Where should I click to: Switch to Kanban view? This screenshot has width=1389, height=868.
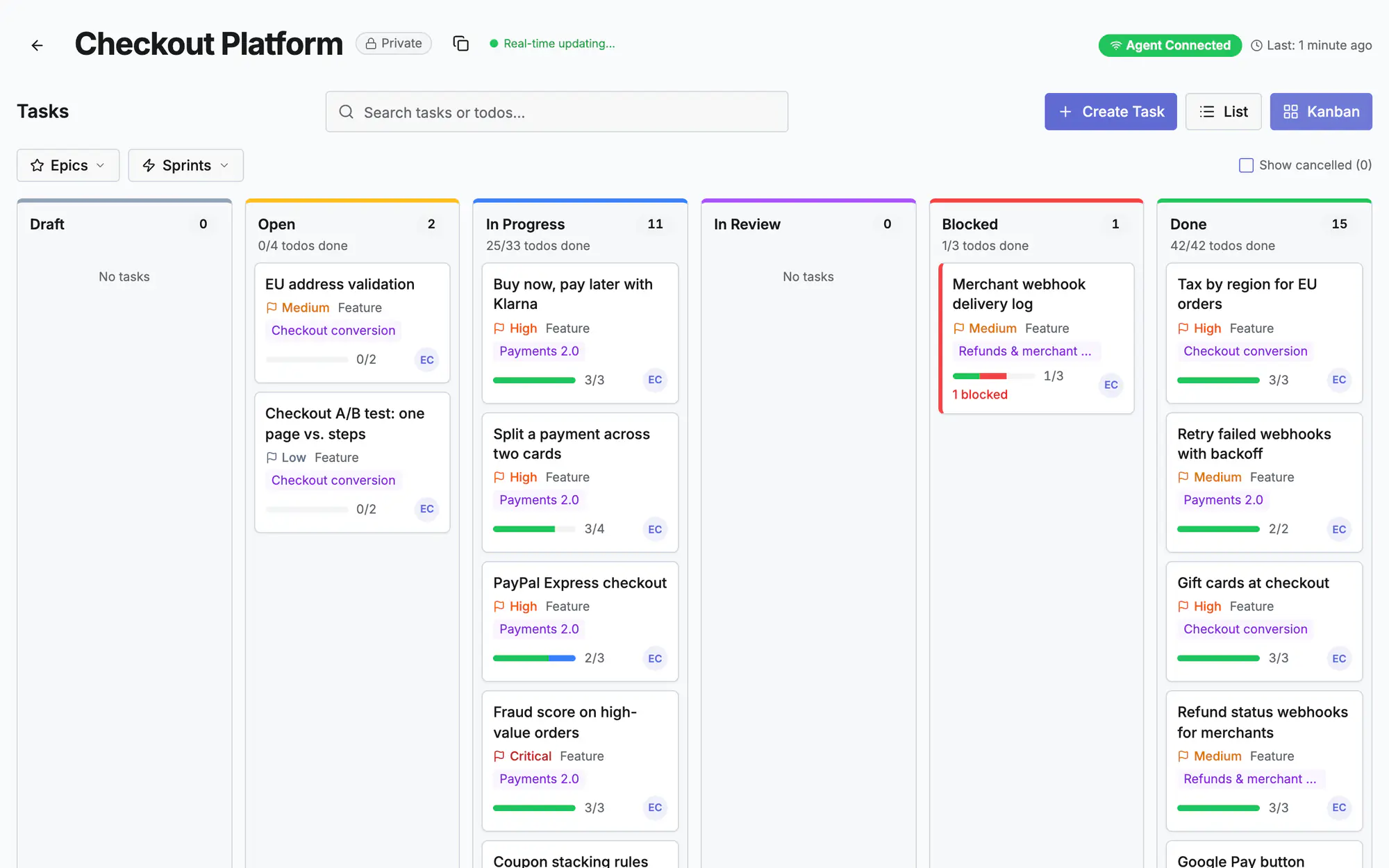click(x=1321, y=112)
